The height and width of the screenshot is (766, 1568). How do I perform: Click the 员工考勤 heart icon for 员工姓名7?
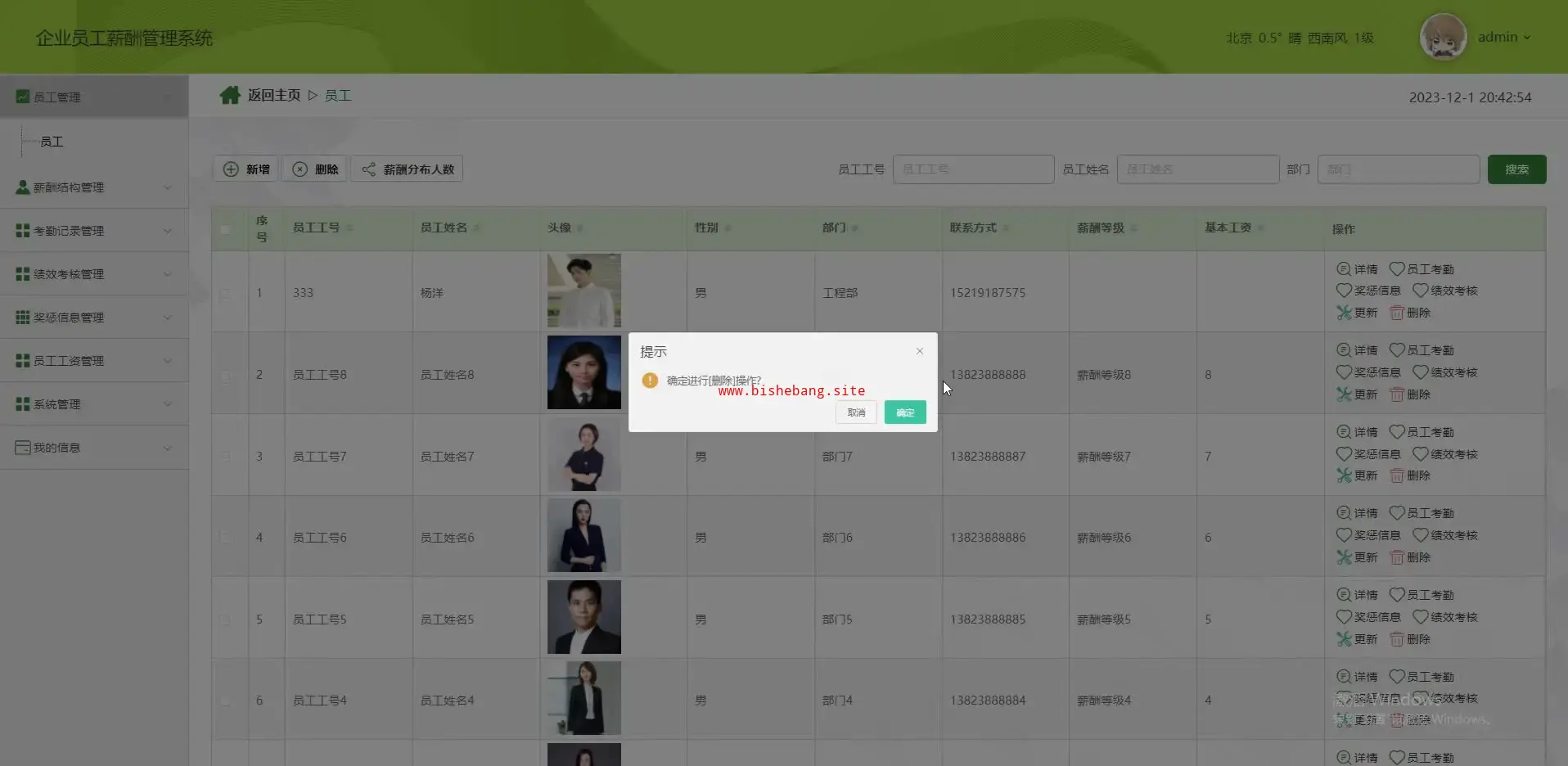point(1397,431)
